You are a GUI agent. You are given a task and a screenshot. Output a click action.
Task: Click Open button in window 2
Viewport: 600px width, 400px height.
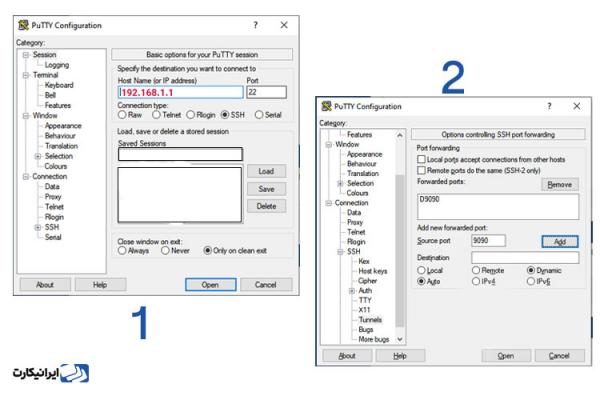pyautogui.click(x=506, y=356)
